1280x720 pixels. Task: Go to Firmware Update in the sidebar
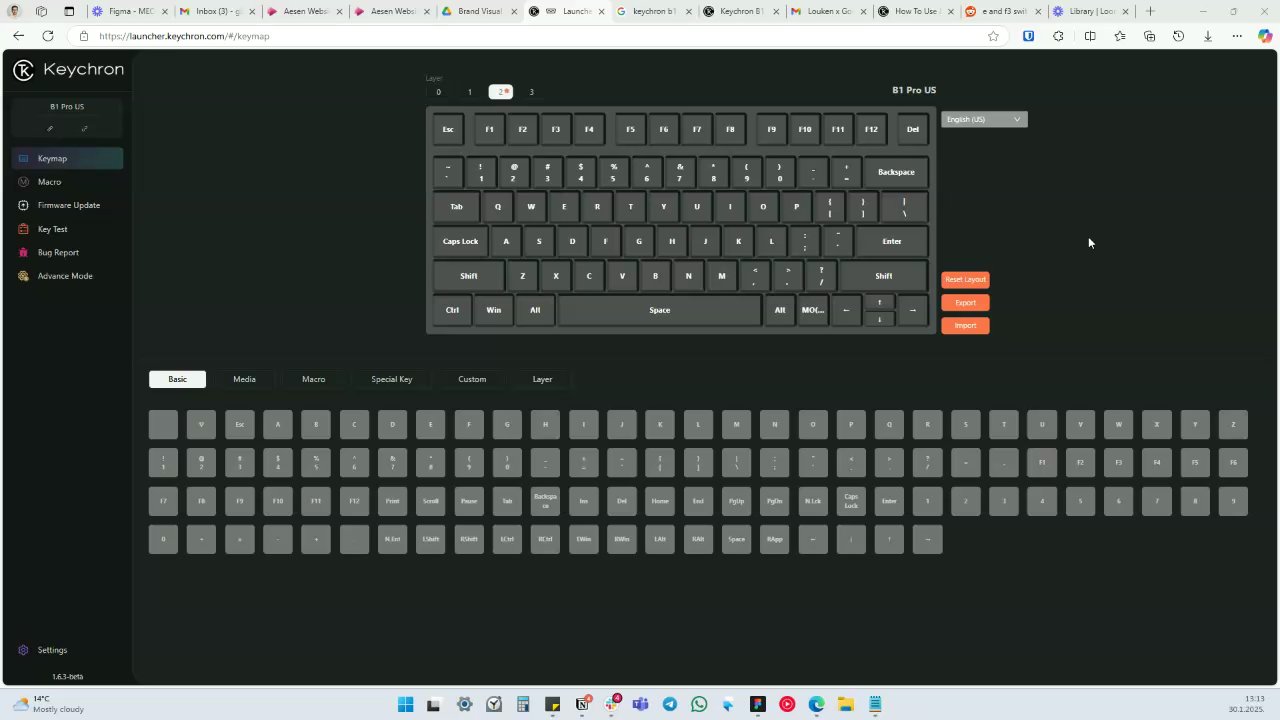tap(67, 205)
